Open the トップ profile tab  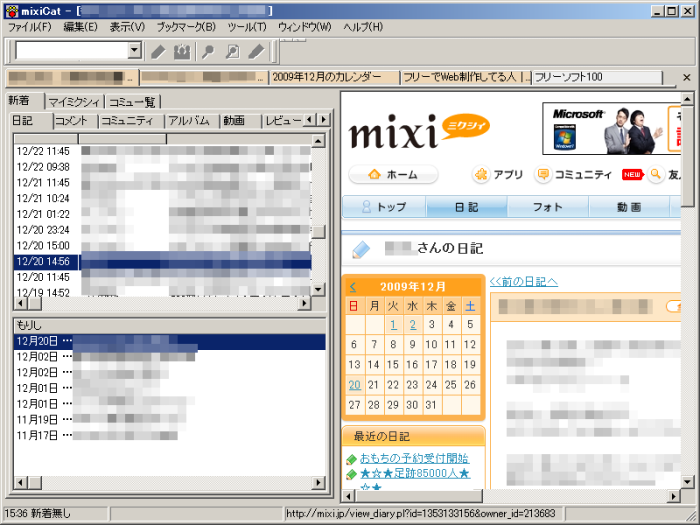384,207
